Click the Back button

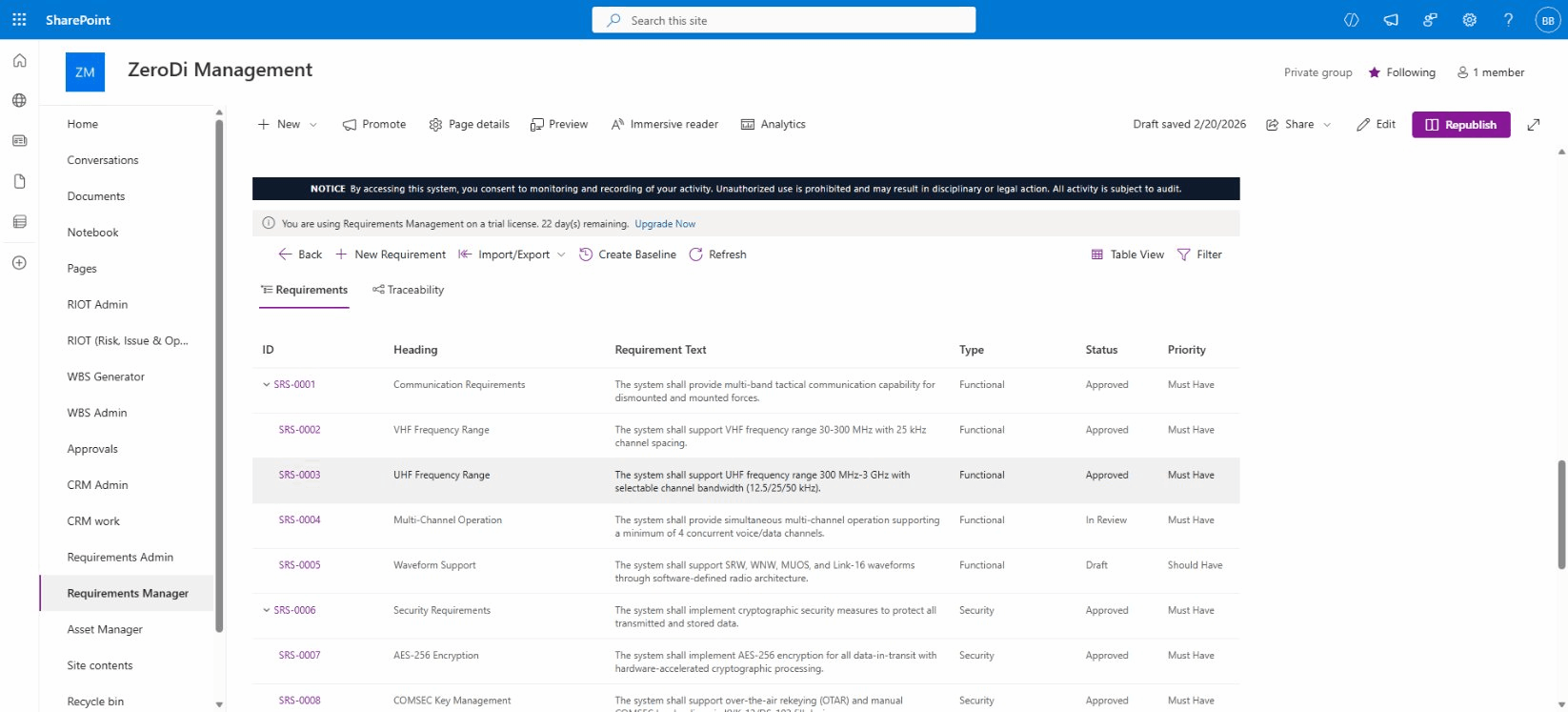[300, 254]
